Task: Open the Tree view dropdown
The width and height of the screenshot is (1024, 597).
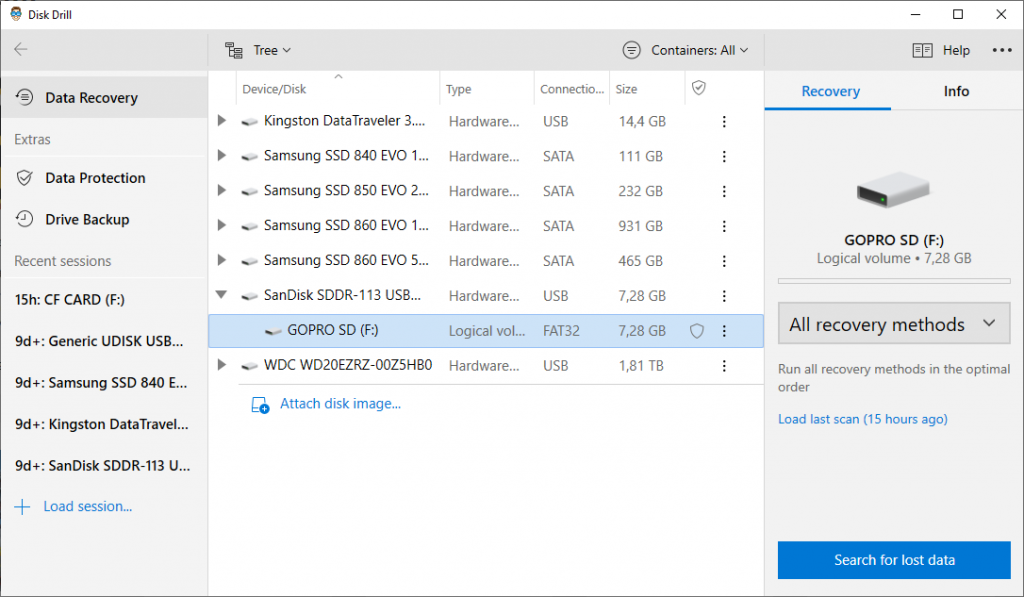Action: [x=258, y=50]
